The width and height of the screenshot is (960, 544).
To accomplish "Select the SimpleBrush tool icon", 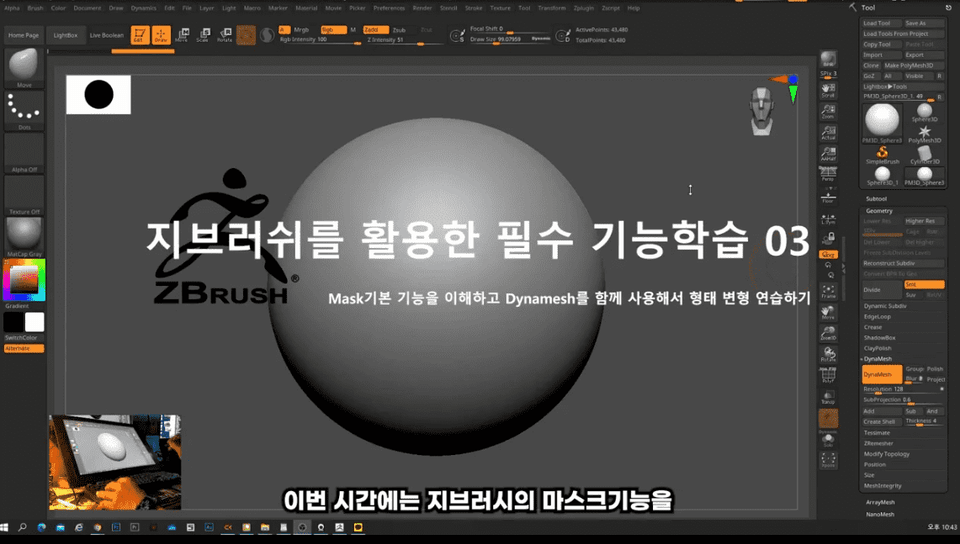I will (882, 154).
